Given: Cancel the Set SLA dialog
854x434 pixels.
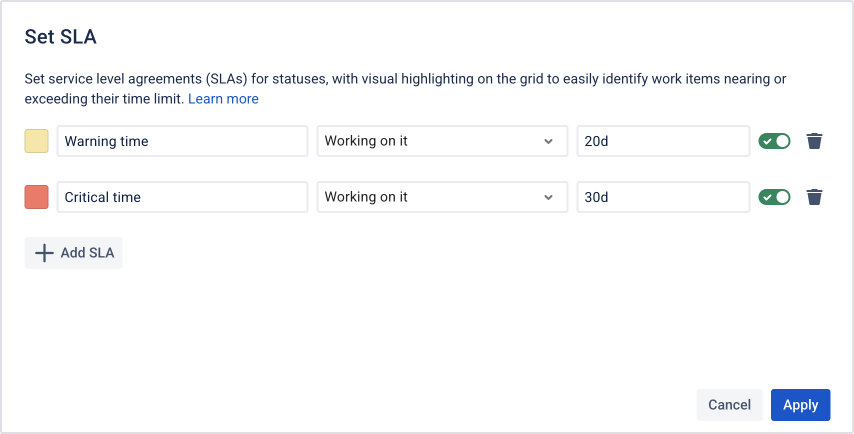Looking at the screenshot, I should pos(729,405).
